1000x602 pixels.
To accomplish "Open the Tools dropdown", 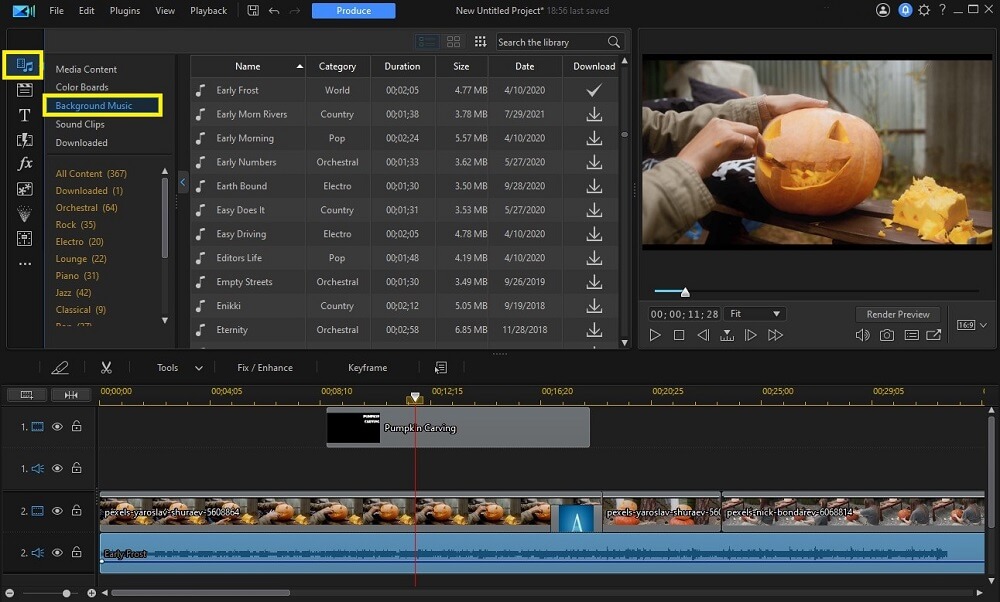I will coord(179,367).
